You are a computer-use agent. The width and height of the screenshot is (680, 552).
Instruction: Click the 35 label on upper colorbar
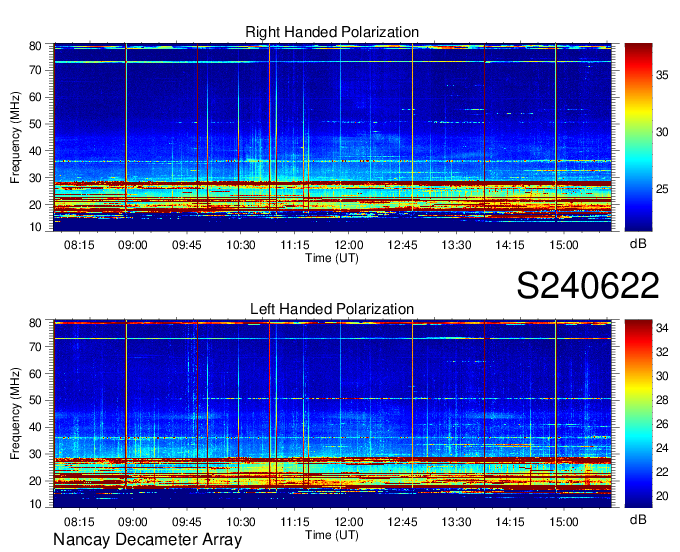tap(662, 75)
